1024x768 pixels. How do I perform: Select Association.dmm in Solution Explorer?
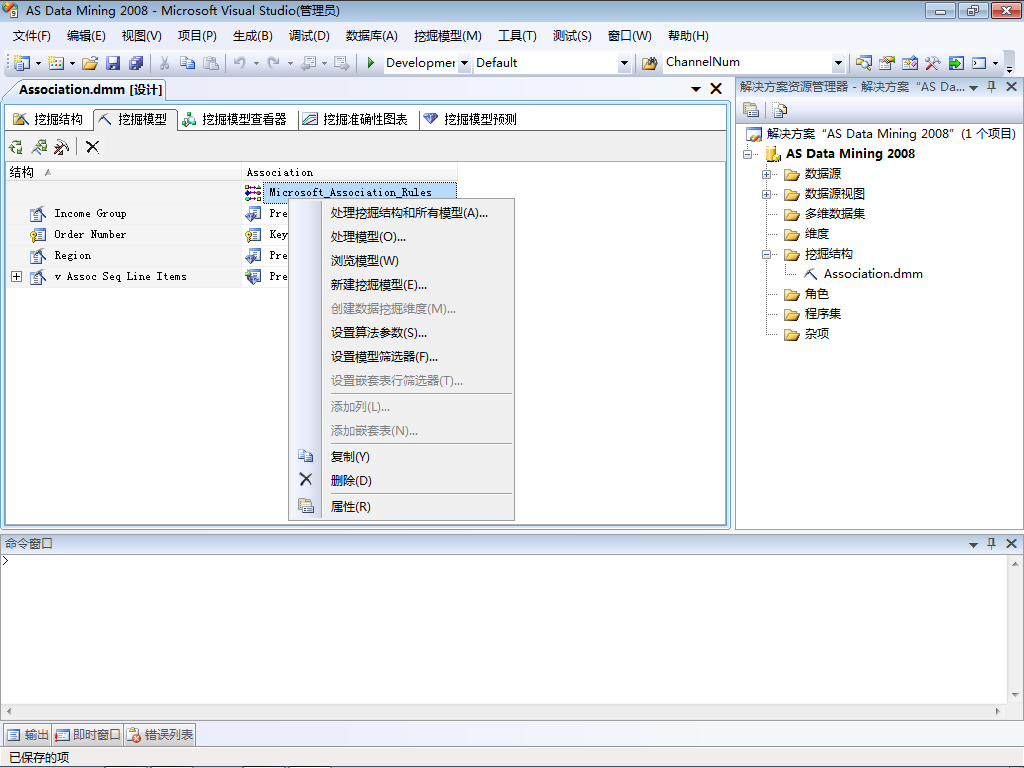click(x=873, y=274)
